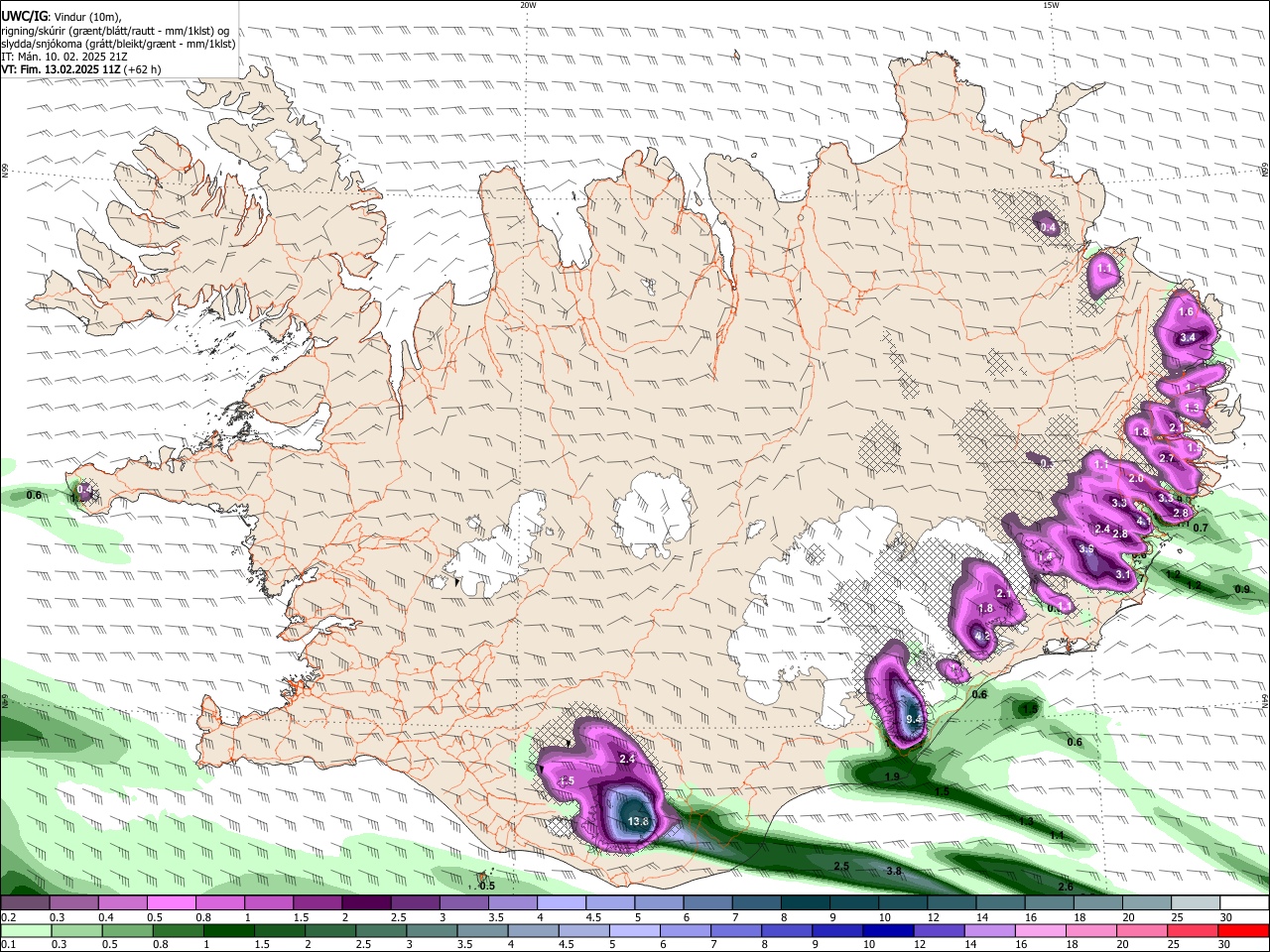
Task: Select the 3.8 rain value offshore south
Action: point(893,871)
